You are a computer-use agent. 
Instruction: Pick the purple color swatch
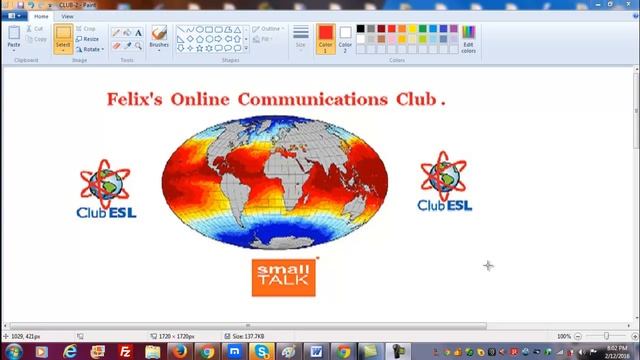[454, 29]
